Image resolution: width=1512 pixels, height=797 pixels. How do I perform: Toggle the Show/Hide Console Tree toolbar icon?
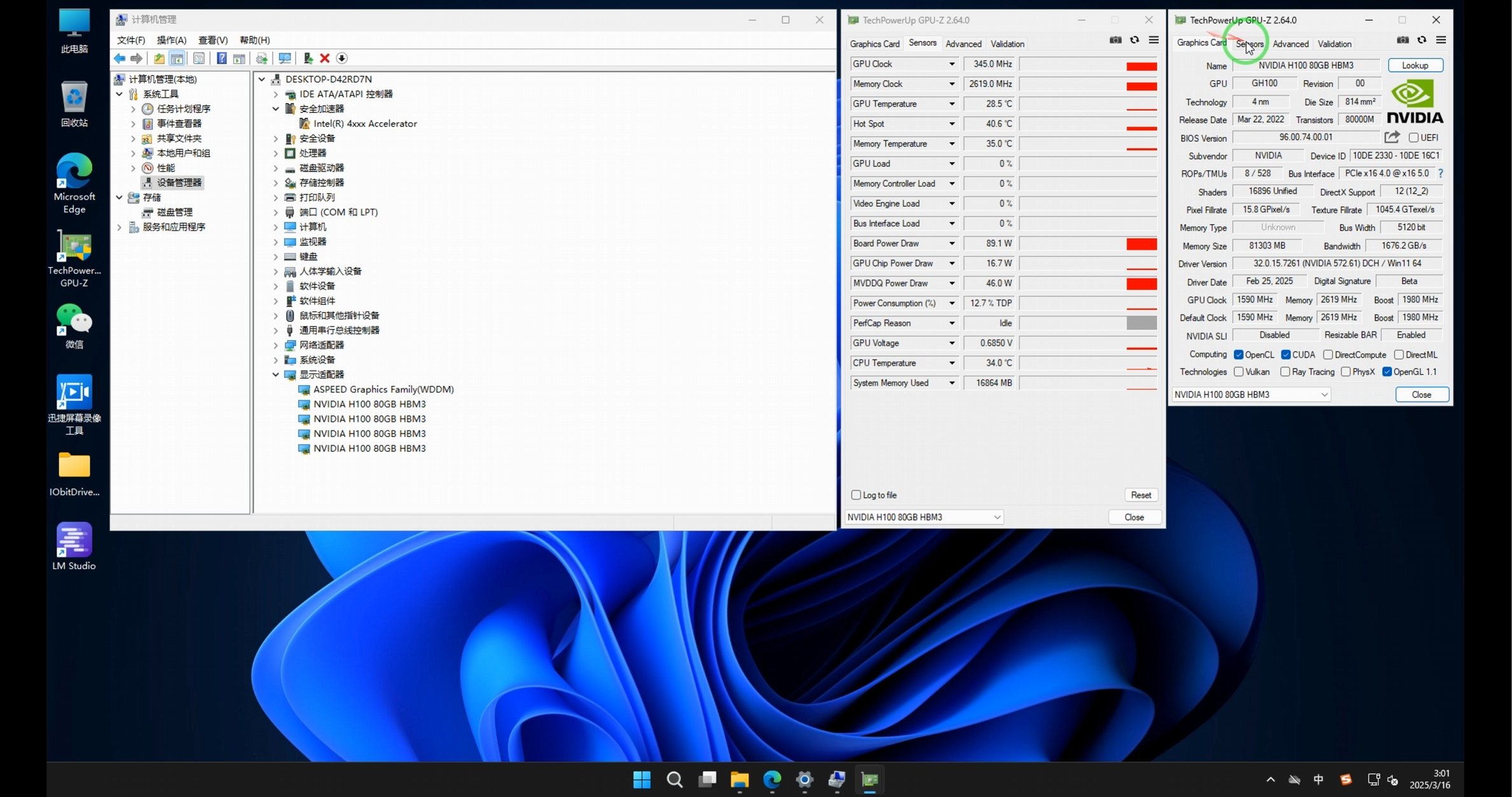click(x=177, y=58)
